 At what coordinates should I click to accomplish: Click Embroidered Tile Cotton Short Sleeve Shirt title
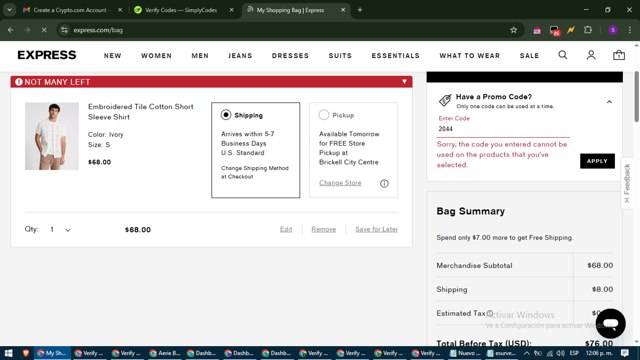point(140,111)
